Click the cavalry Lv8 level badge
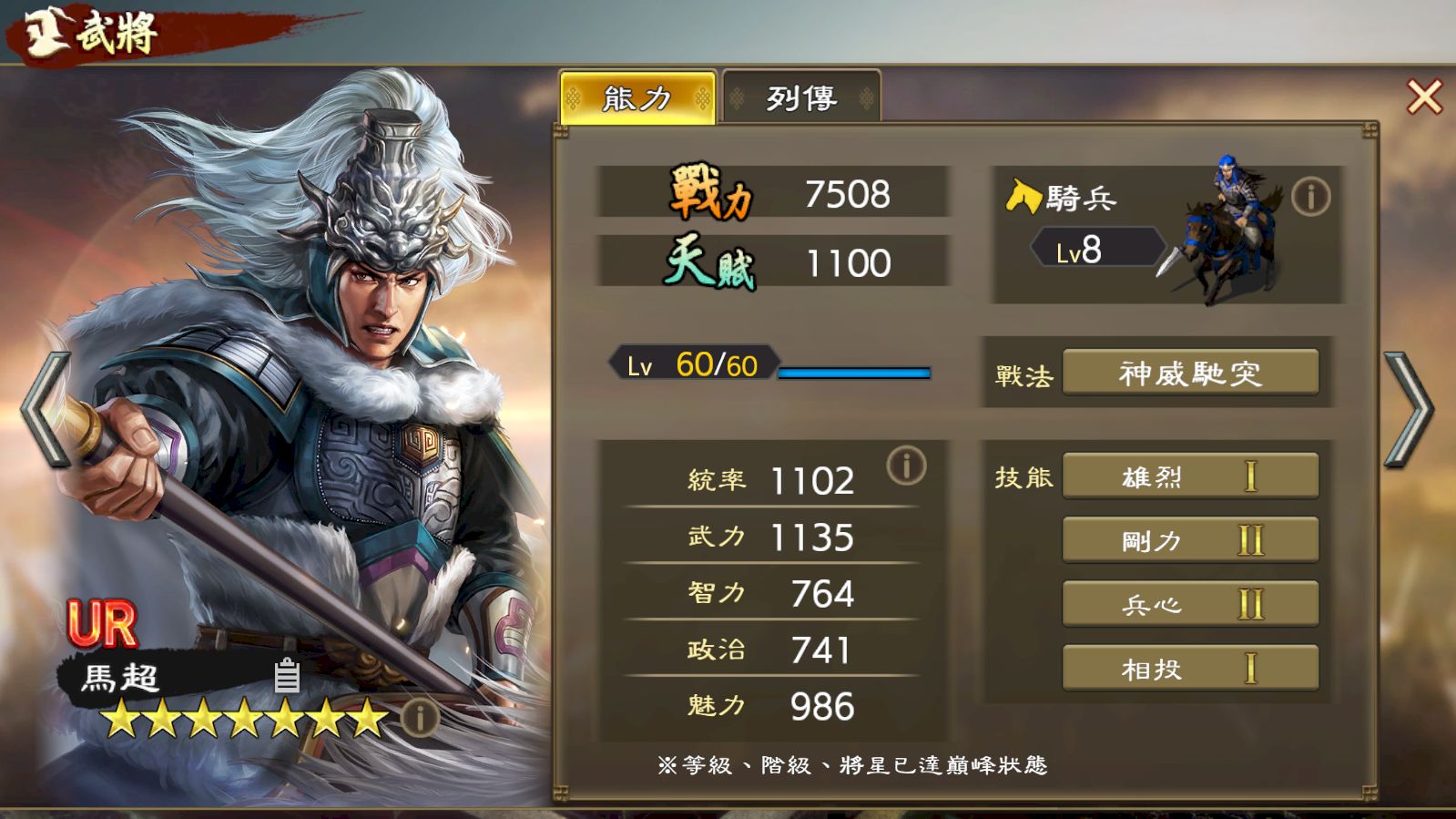 [1097, 248]
